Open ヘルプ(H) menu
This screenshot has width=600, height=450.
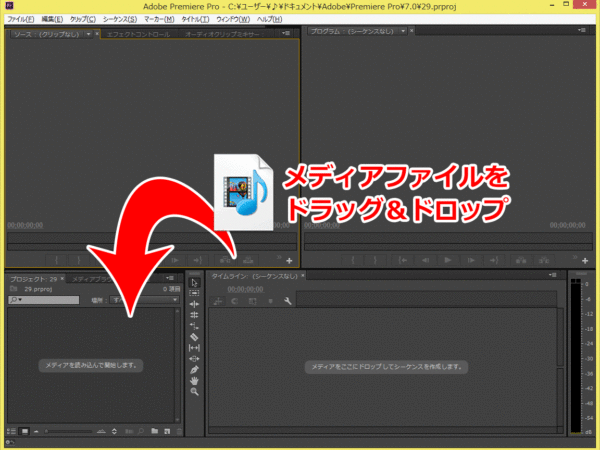click(269, 19)
